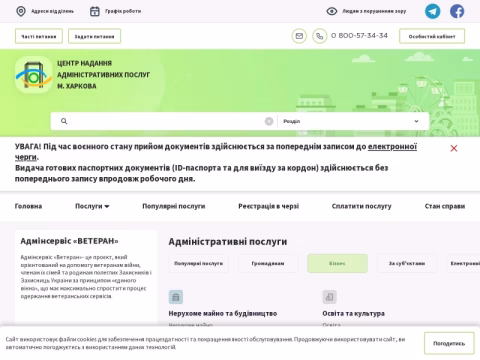Viewport: 480px width, 360px height.
Task: Open the Освіта та культура category
Action: click(x=353, y=313)
